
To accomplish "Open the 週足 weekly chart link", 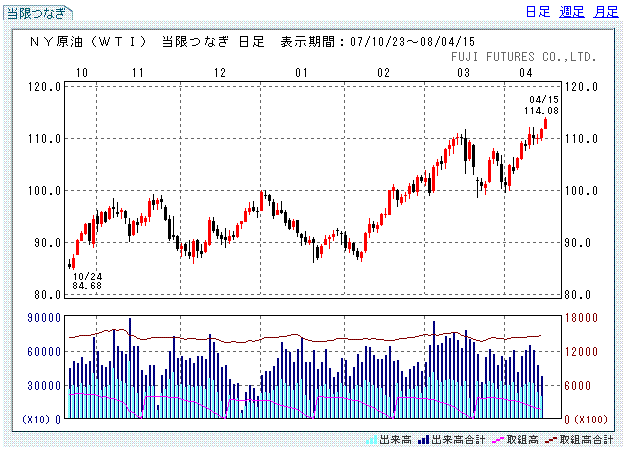I will click(x=572, y=12).
